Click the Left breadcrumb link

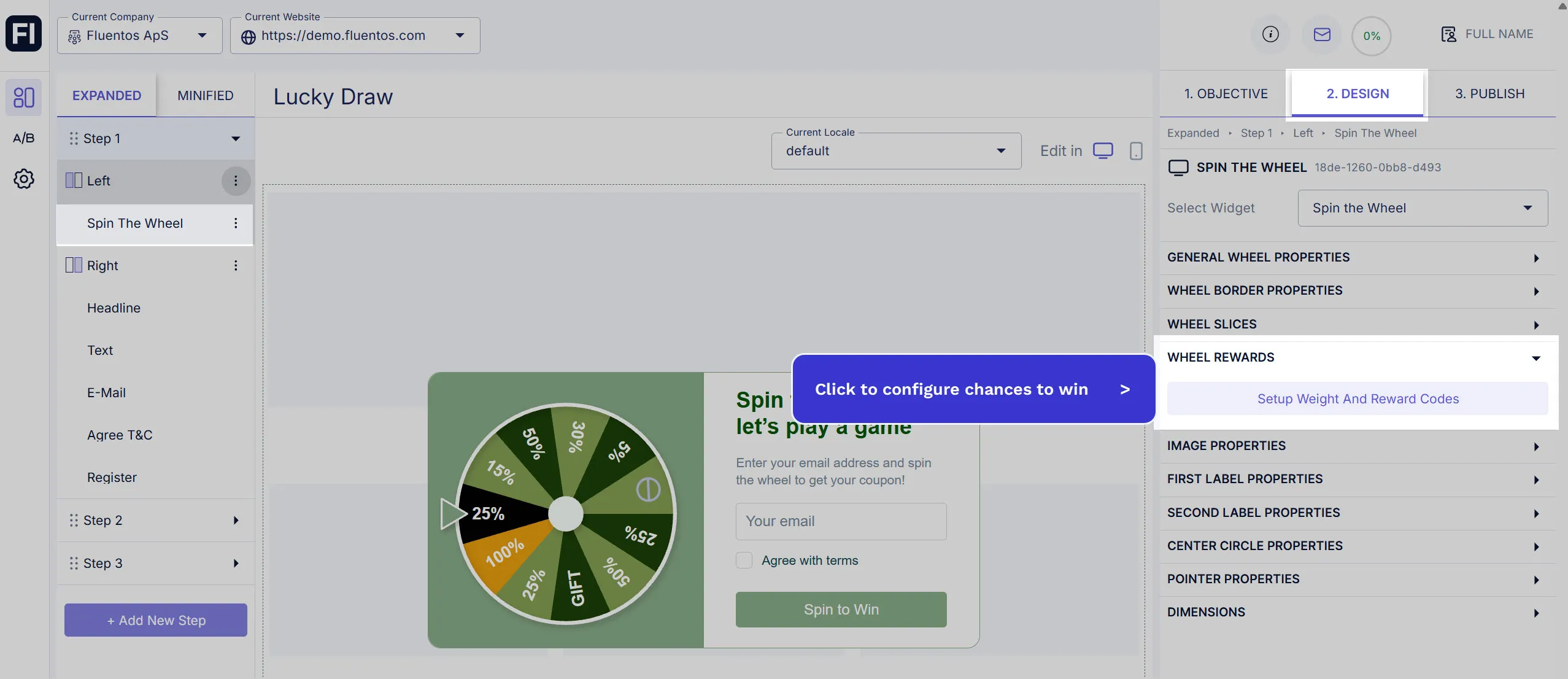tap(1303, 133)
